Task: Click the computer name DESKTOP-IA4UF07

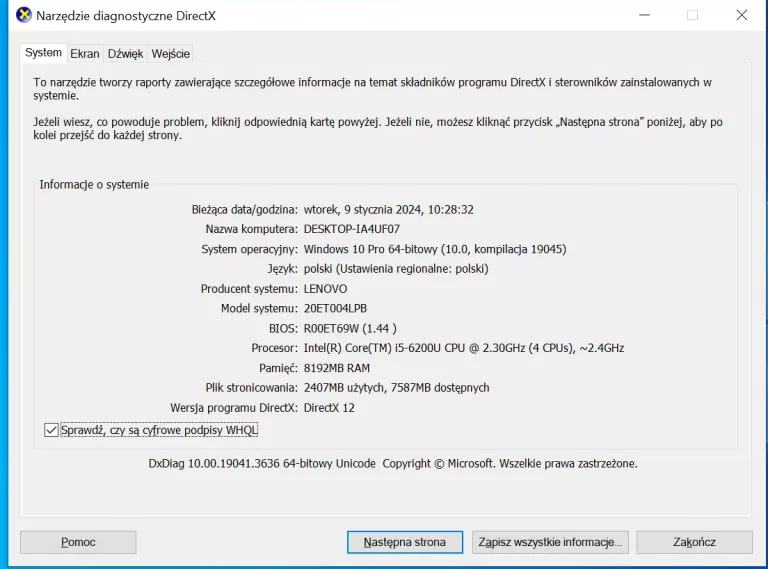Action: point(351,229)
